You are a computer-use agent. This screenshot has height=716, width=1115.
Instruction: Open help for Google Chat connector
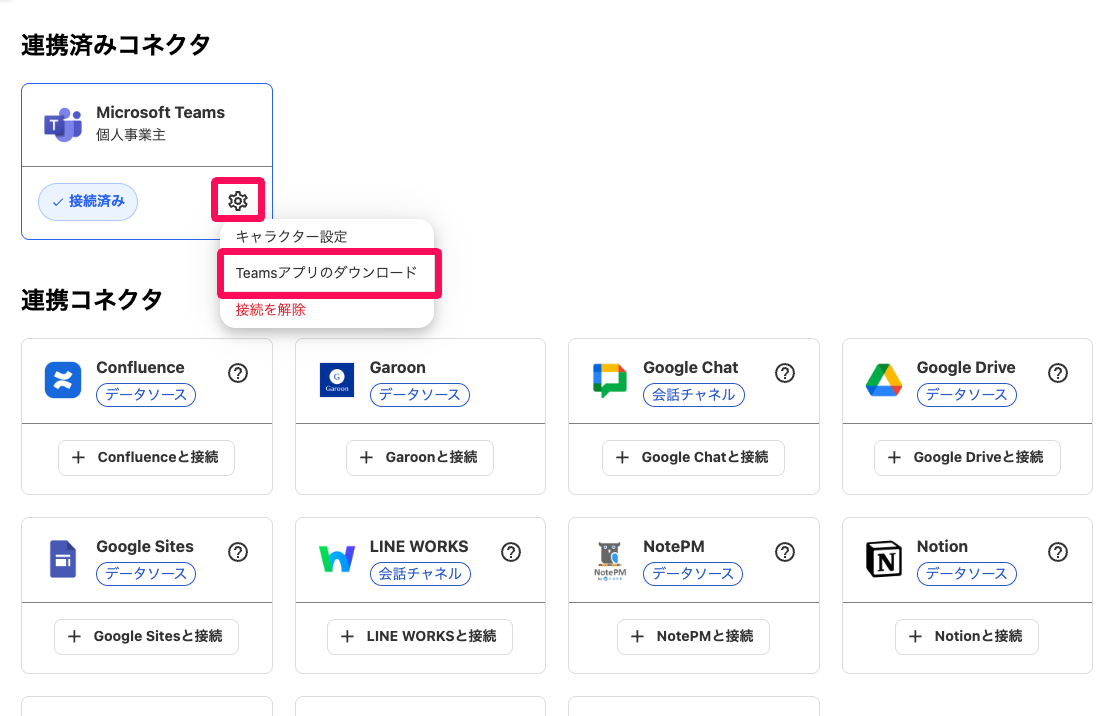click(785, 373)
